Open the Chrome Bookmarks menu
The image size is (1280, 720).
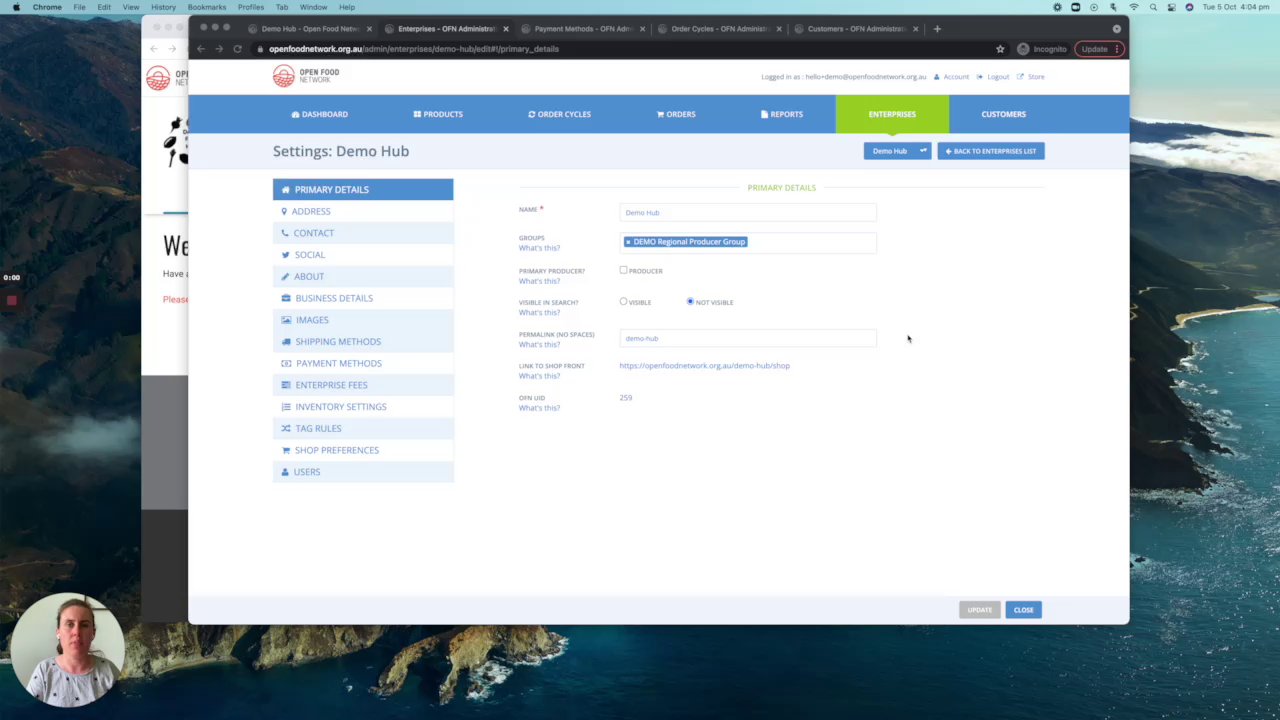coord(207,7)
